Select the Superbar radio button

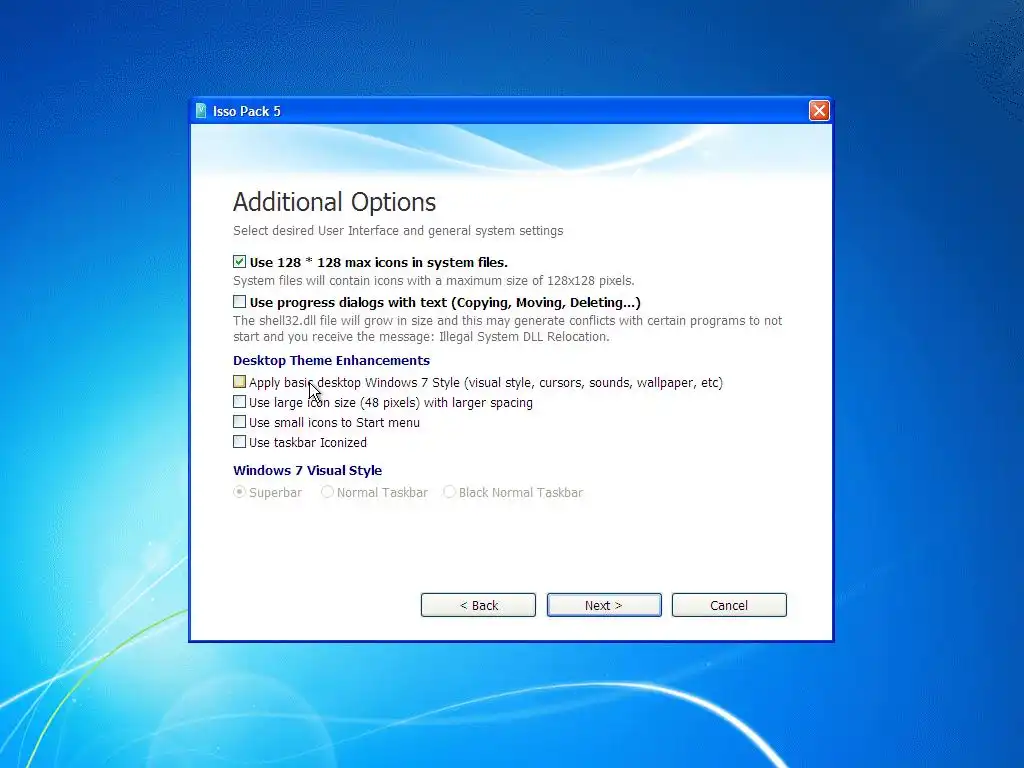[240, 492]
